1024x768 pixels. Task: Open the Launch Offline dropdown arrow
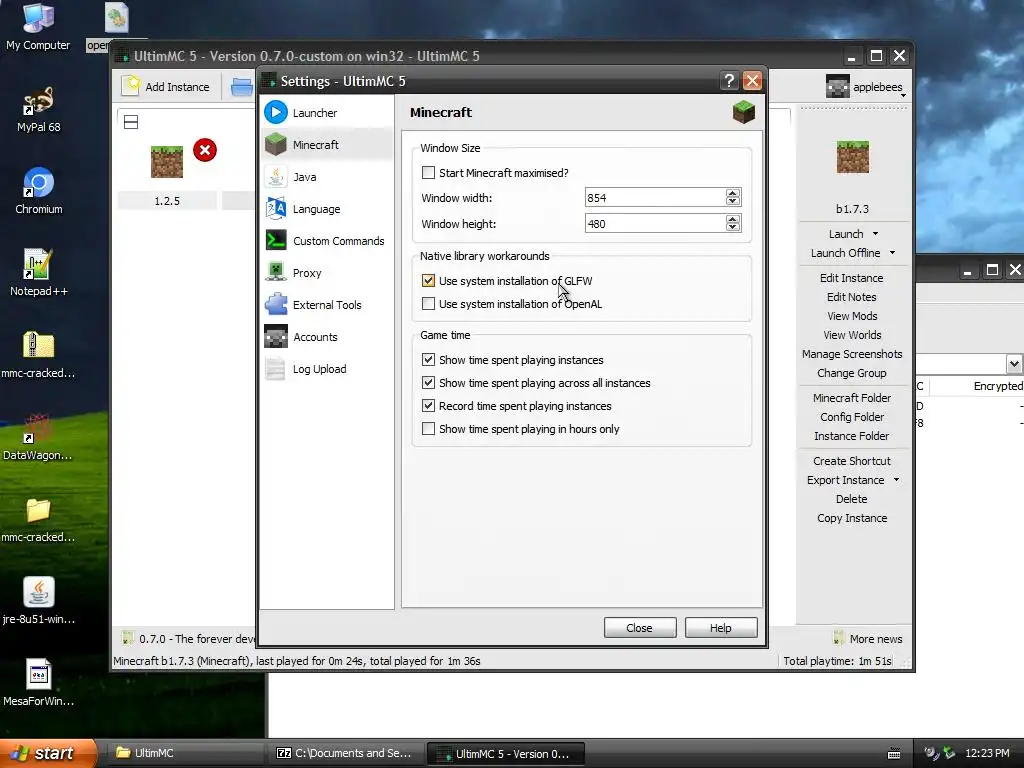coord(892,253)
